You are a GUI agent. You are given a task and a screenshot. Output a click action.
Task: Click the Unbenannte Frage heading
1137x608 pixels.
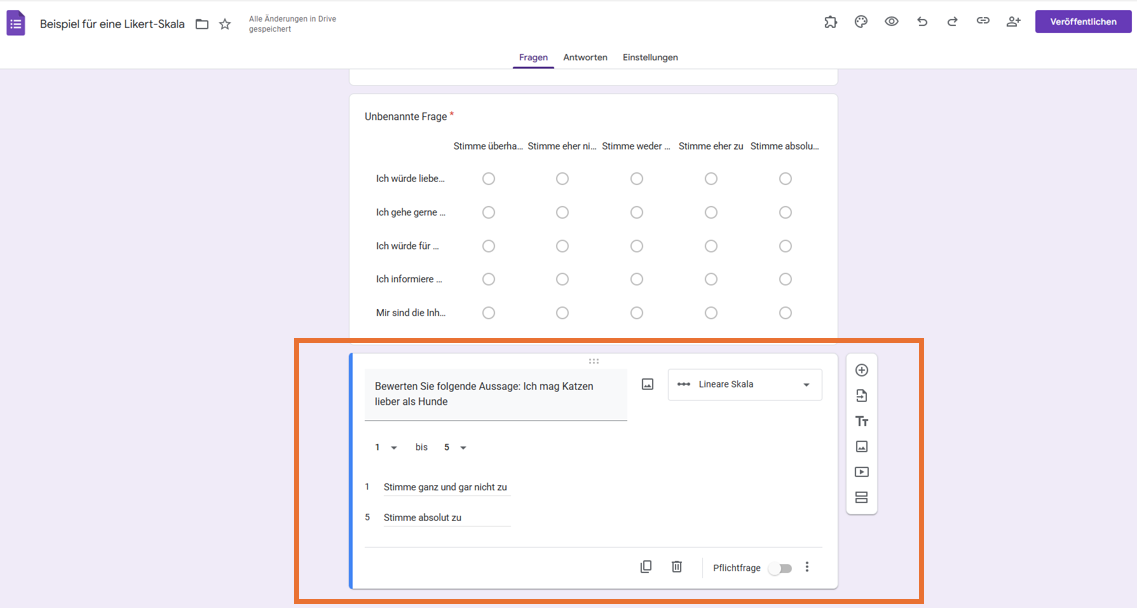point(405,116)
